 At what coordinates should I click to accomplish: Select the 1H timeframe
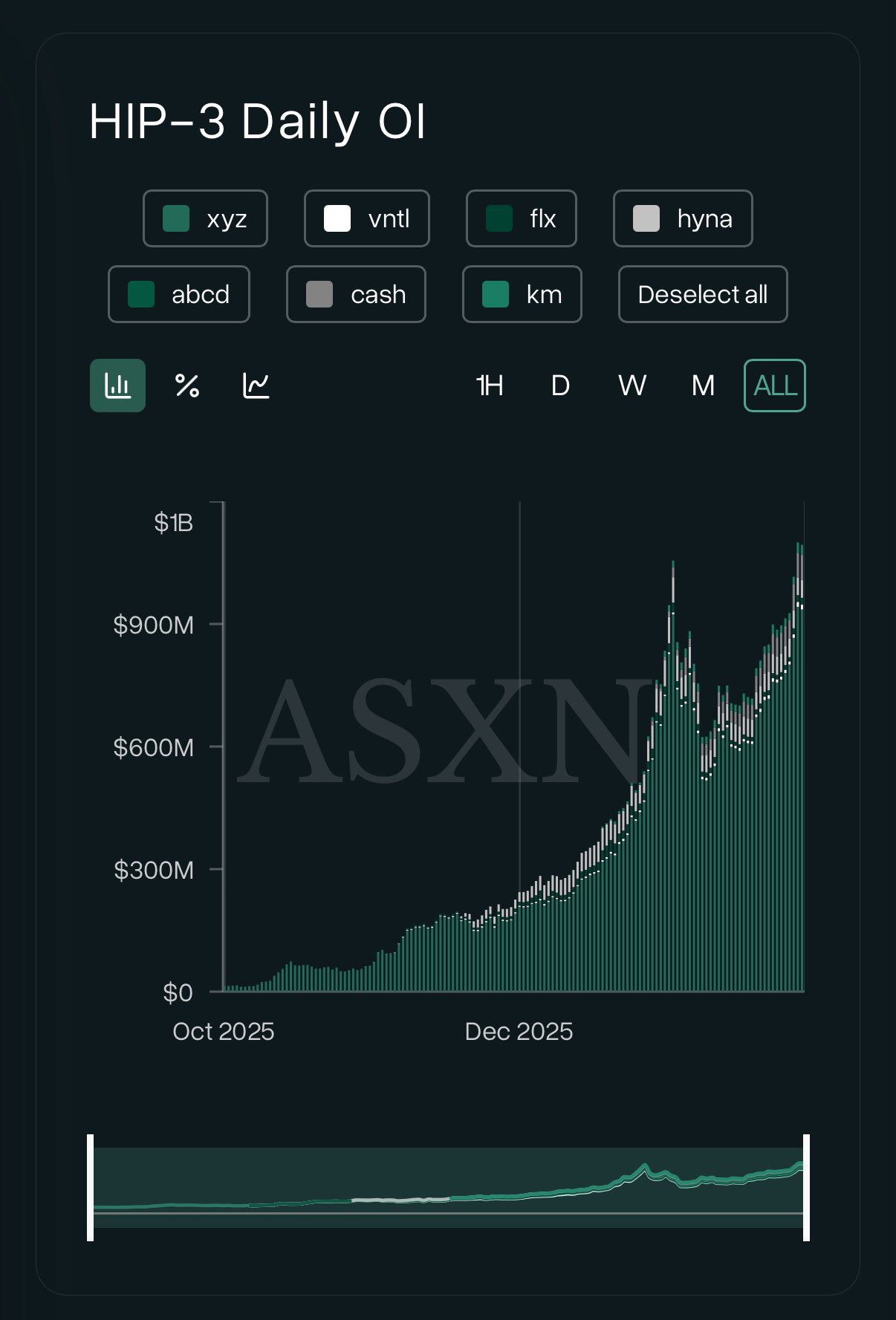490,386
